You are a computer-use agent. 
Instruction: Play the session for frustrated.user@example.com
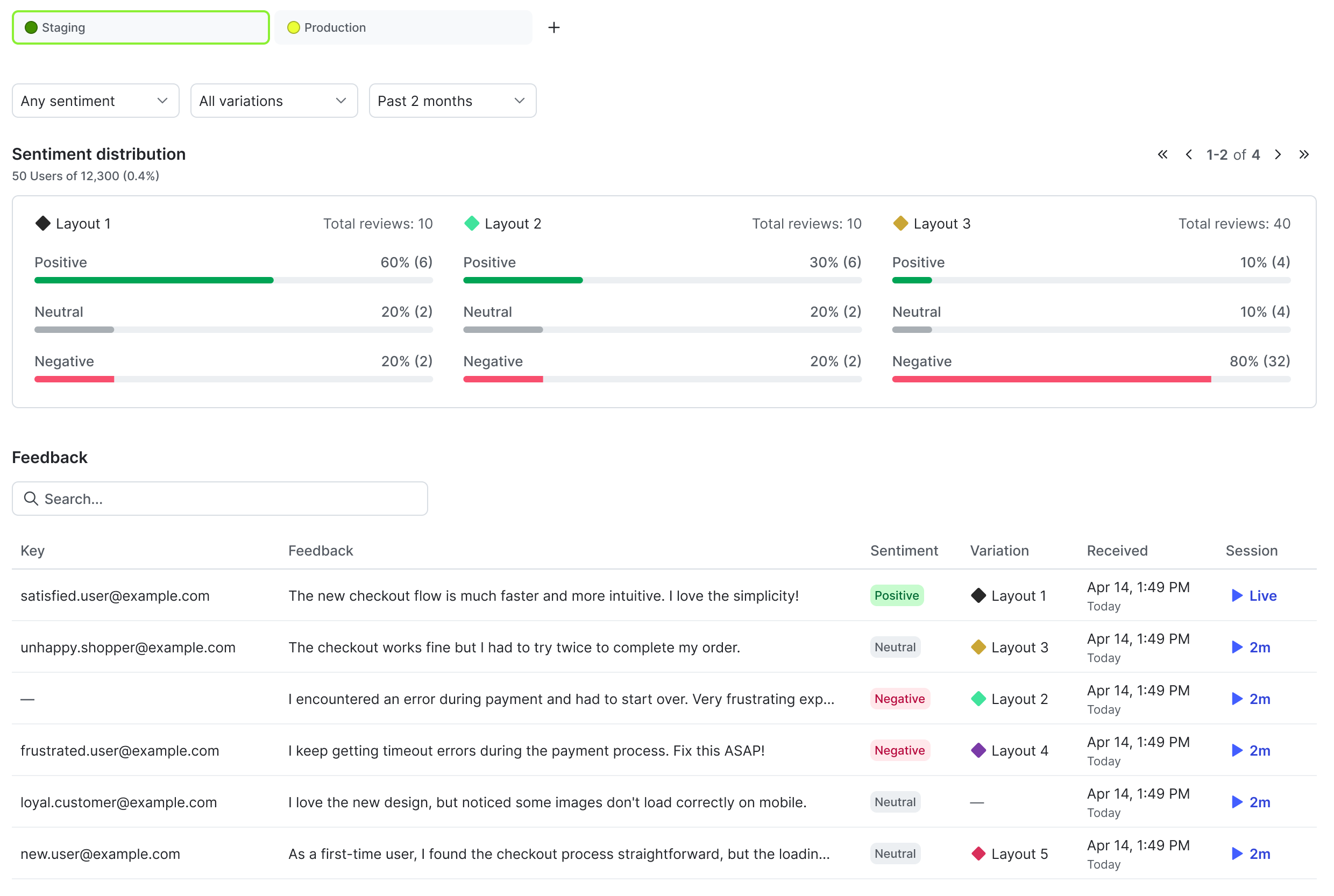(1250, 750)
